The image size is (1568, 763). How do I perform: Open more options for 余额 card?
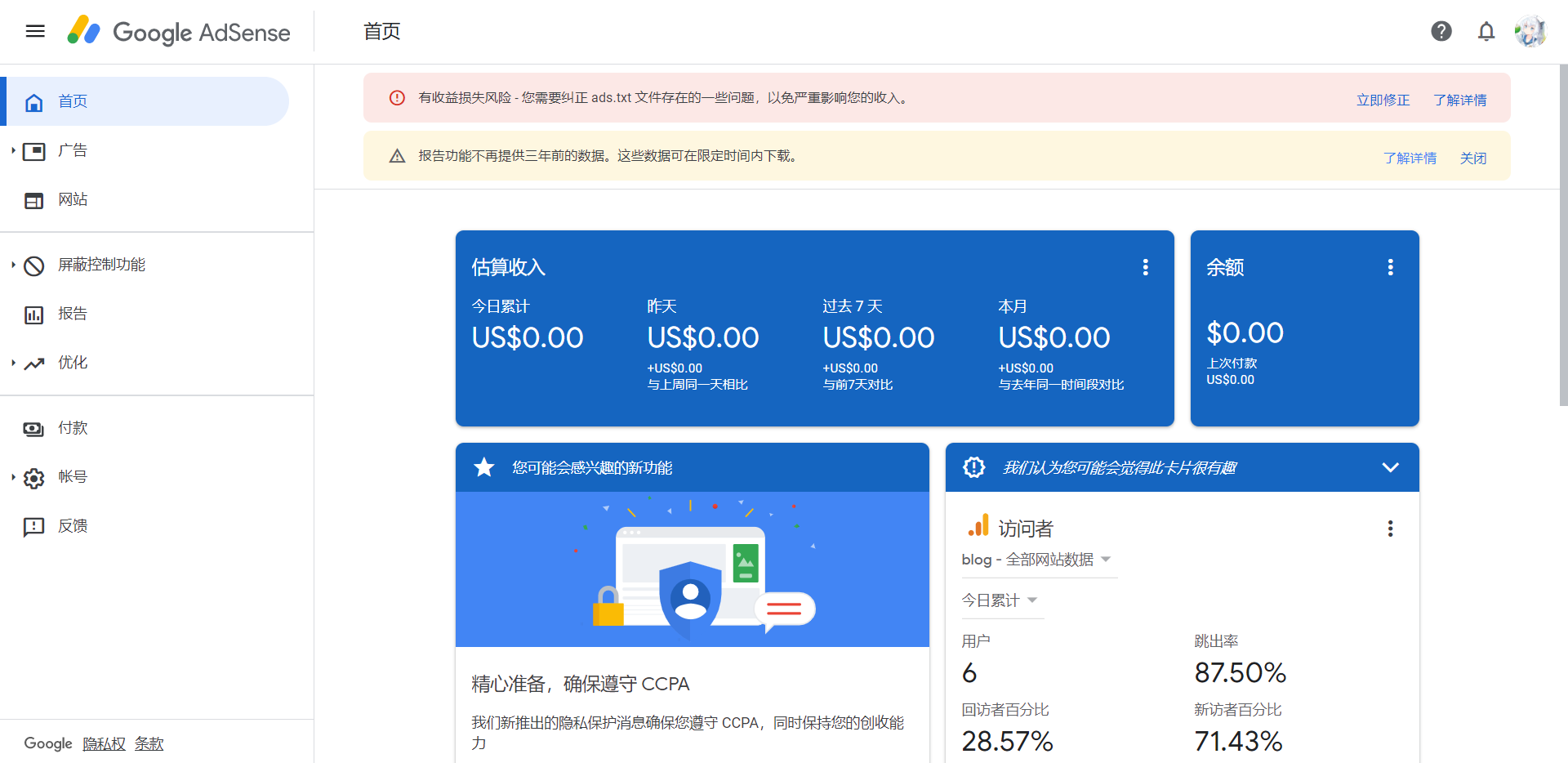(1390, 267)
